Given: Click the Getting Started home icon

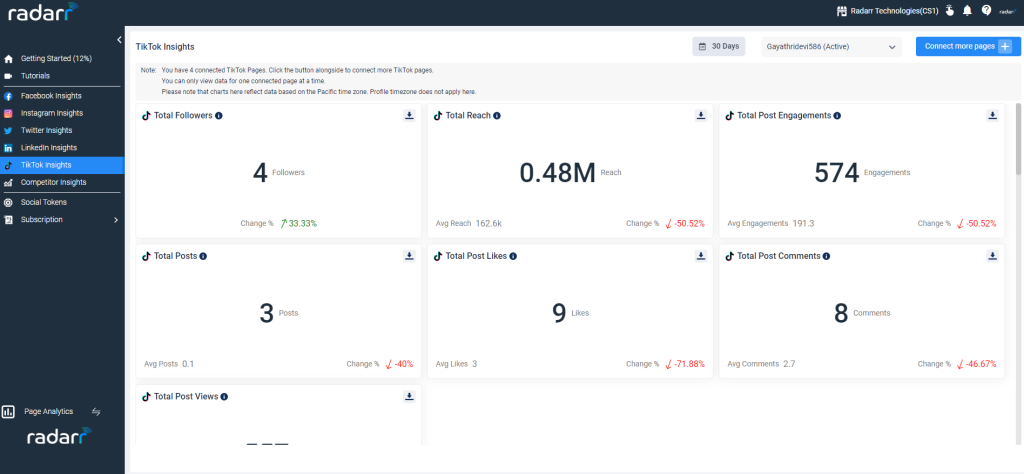Looking at the screenshot, I should pos(8,59).
